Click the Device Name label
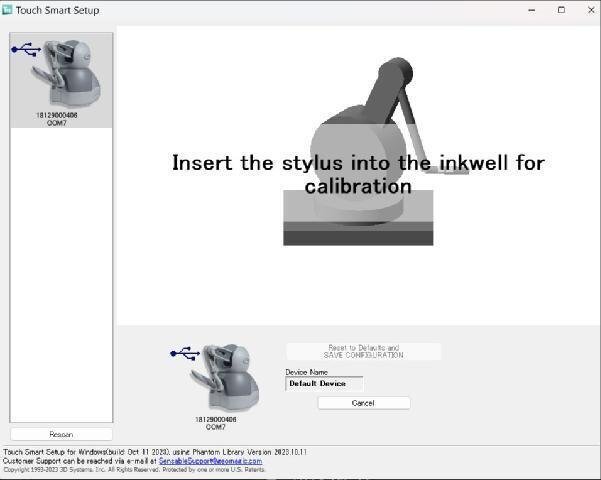The width and height of the screenshot is (601, 480). tap(306, 372)
